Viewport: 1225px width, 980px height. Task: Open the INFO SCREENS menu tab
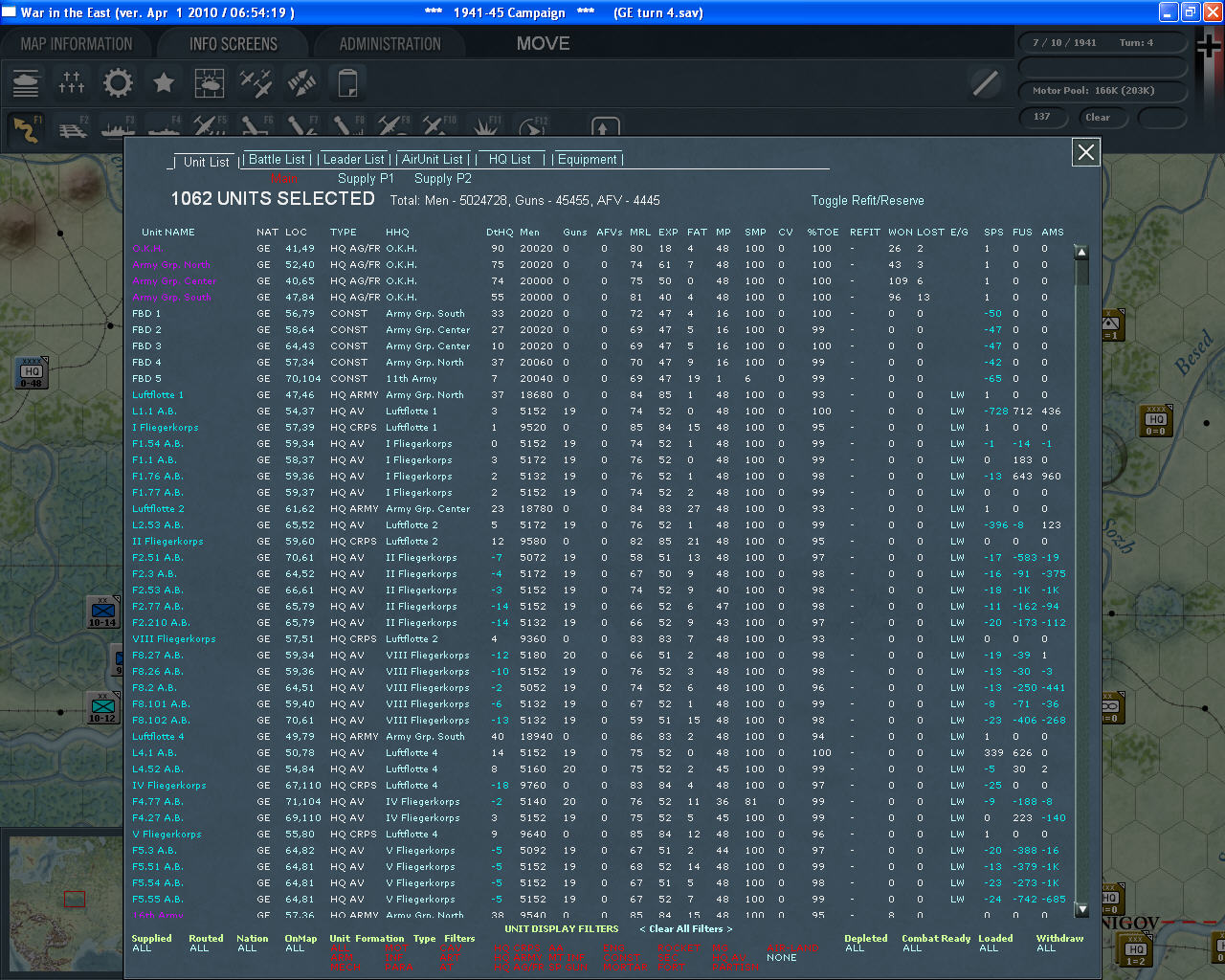point(234,44)
